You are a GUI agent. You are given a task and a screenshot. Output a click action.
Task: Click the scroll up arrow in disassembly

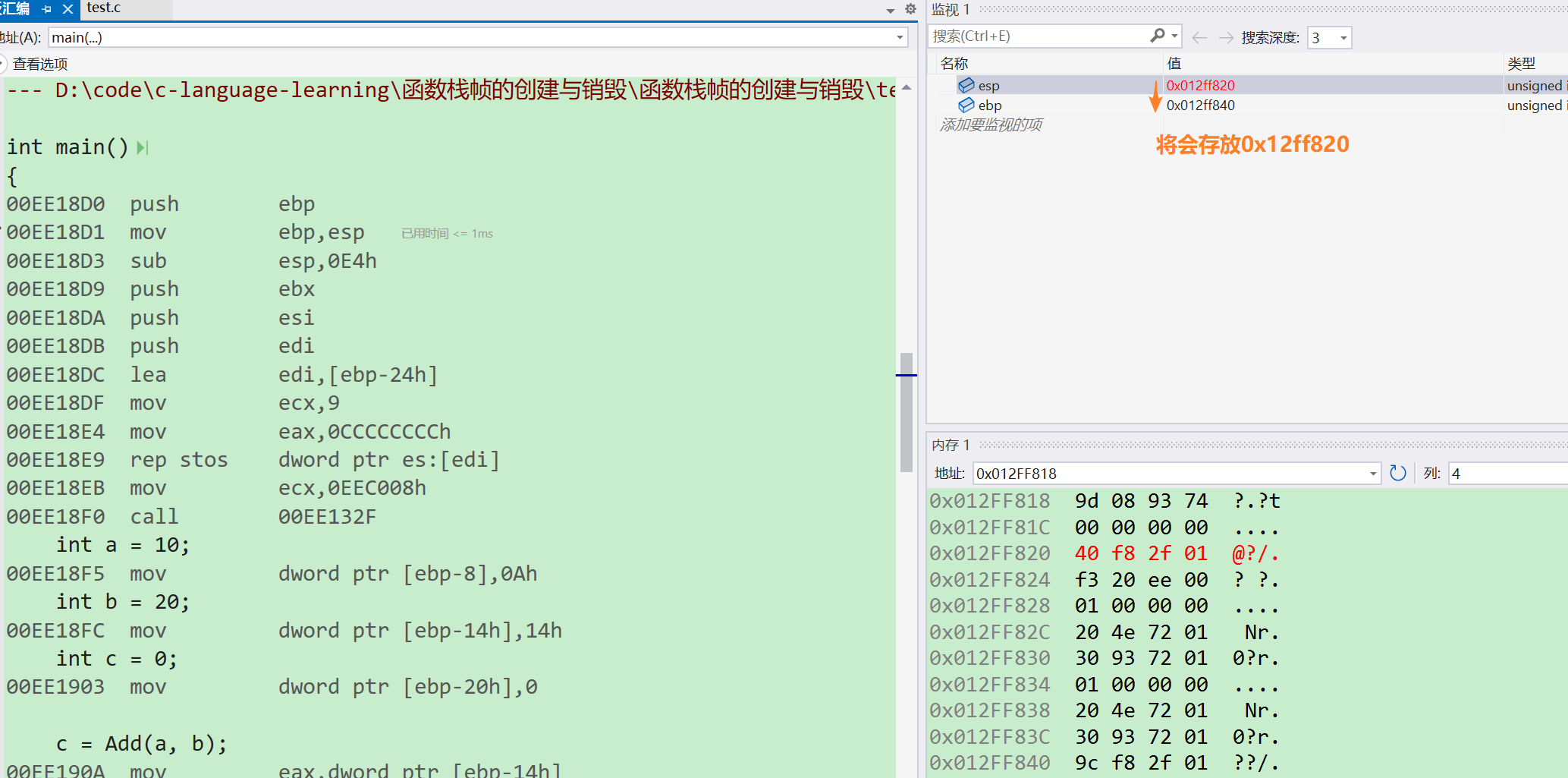[906, 87]
